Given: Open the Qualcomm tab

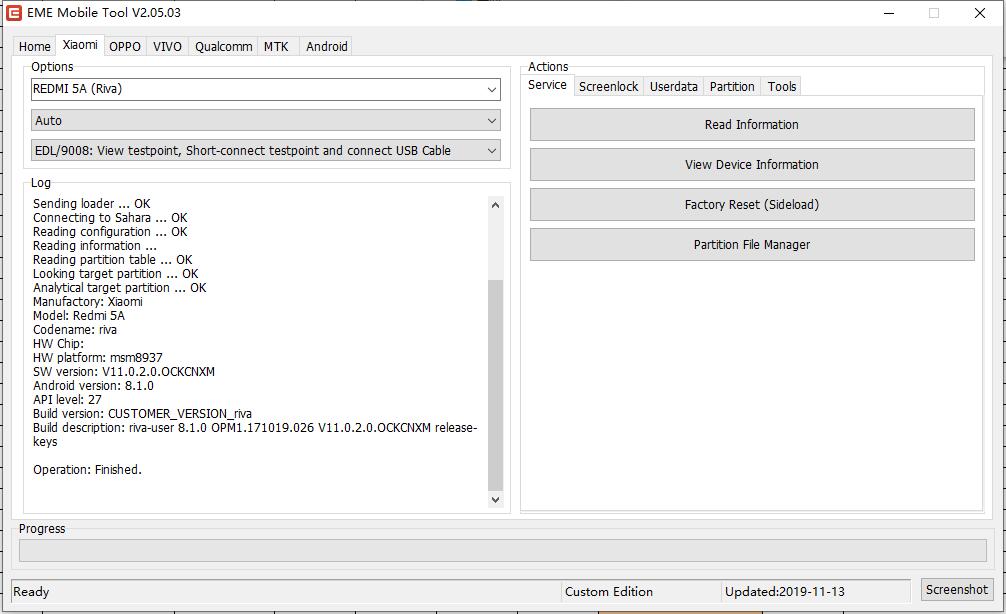Looking at the screenshot, I should coord(223,46).
